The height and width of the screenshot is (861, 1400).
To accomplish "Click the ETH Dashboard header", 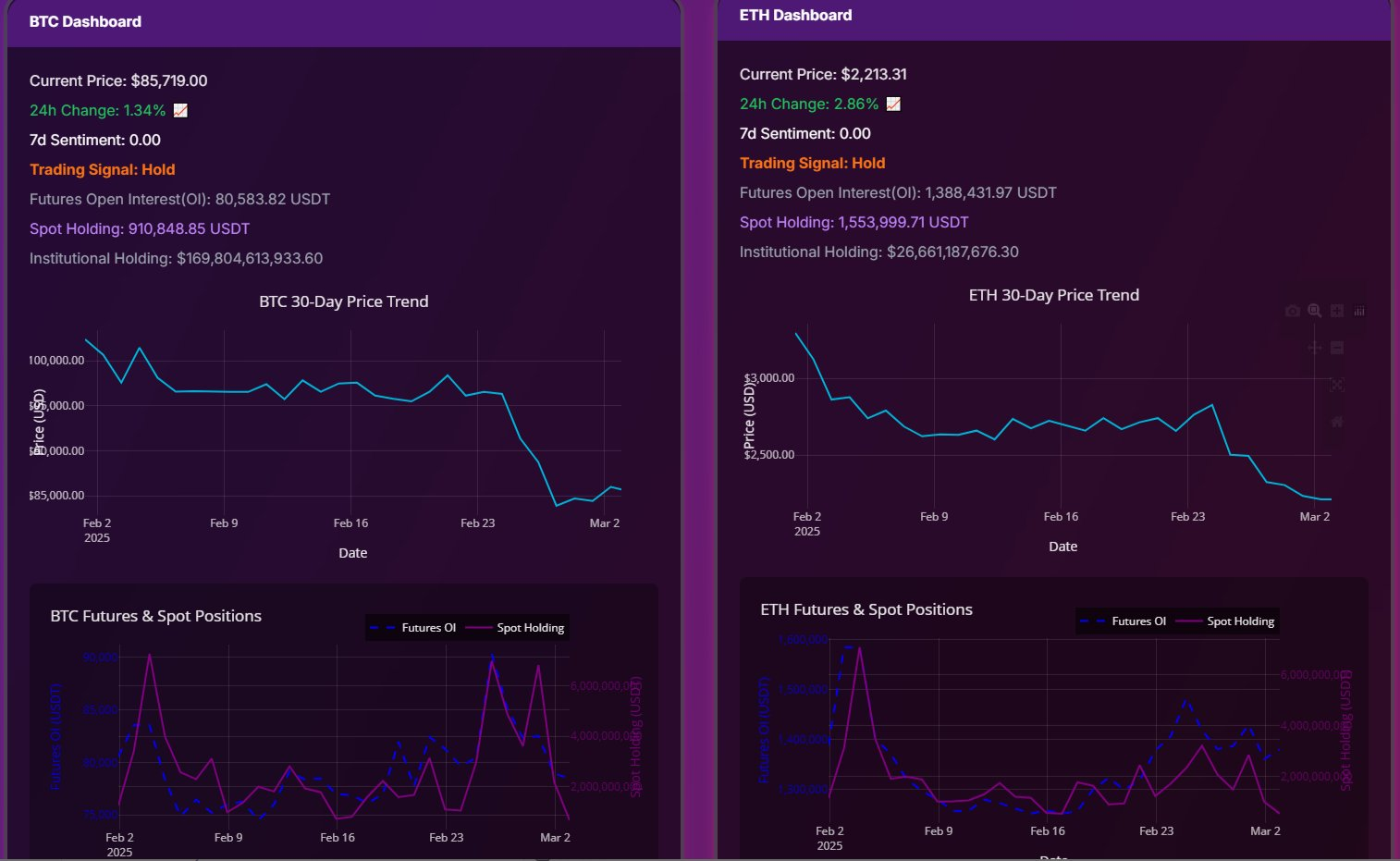I will [795, 16].
